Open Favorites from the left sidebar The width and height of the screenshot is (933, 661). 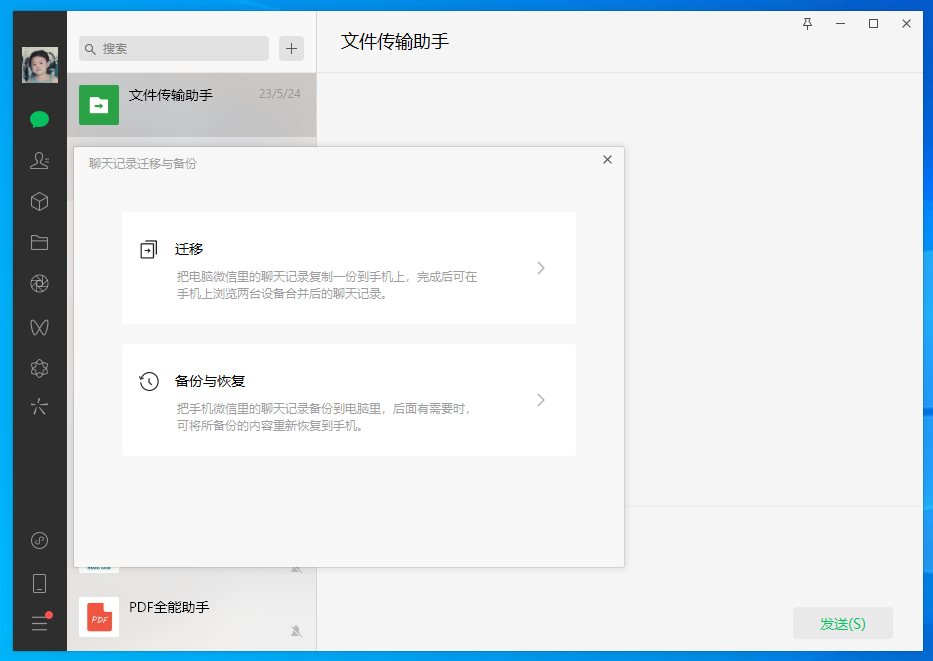pos(39,201)
